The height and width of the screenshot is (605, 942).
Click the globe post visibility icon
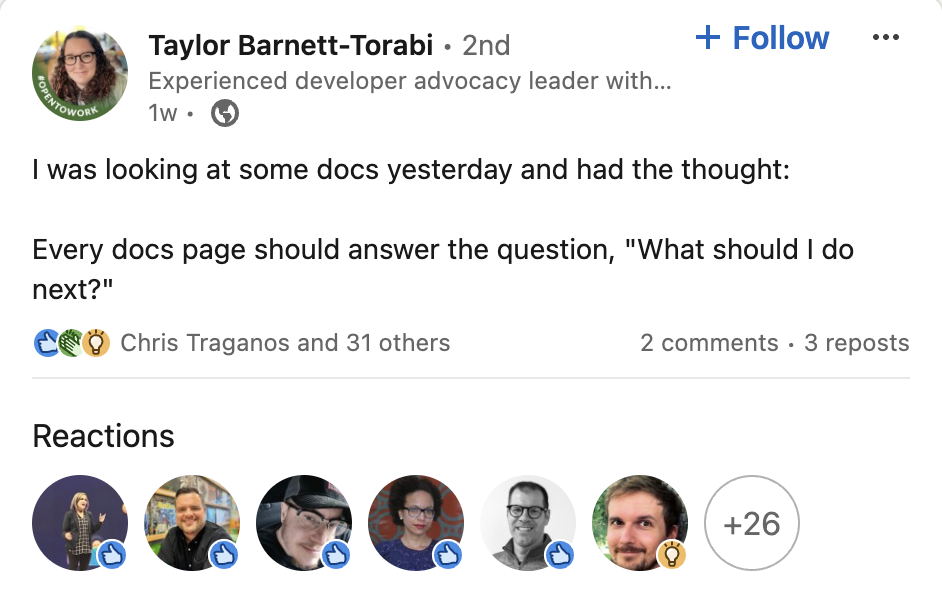(224, 113)
